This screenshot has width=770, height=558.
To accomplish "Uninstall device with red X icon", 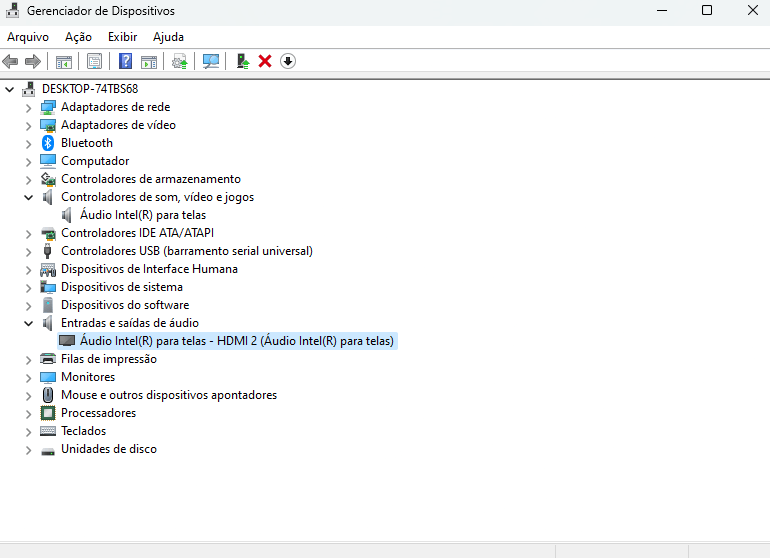I will pos(265,61).
